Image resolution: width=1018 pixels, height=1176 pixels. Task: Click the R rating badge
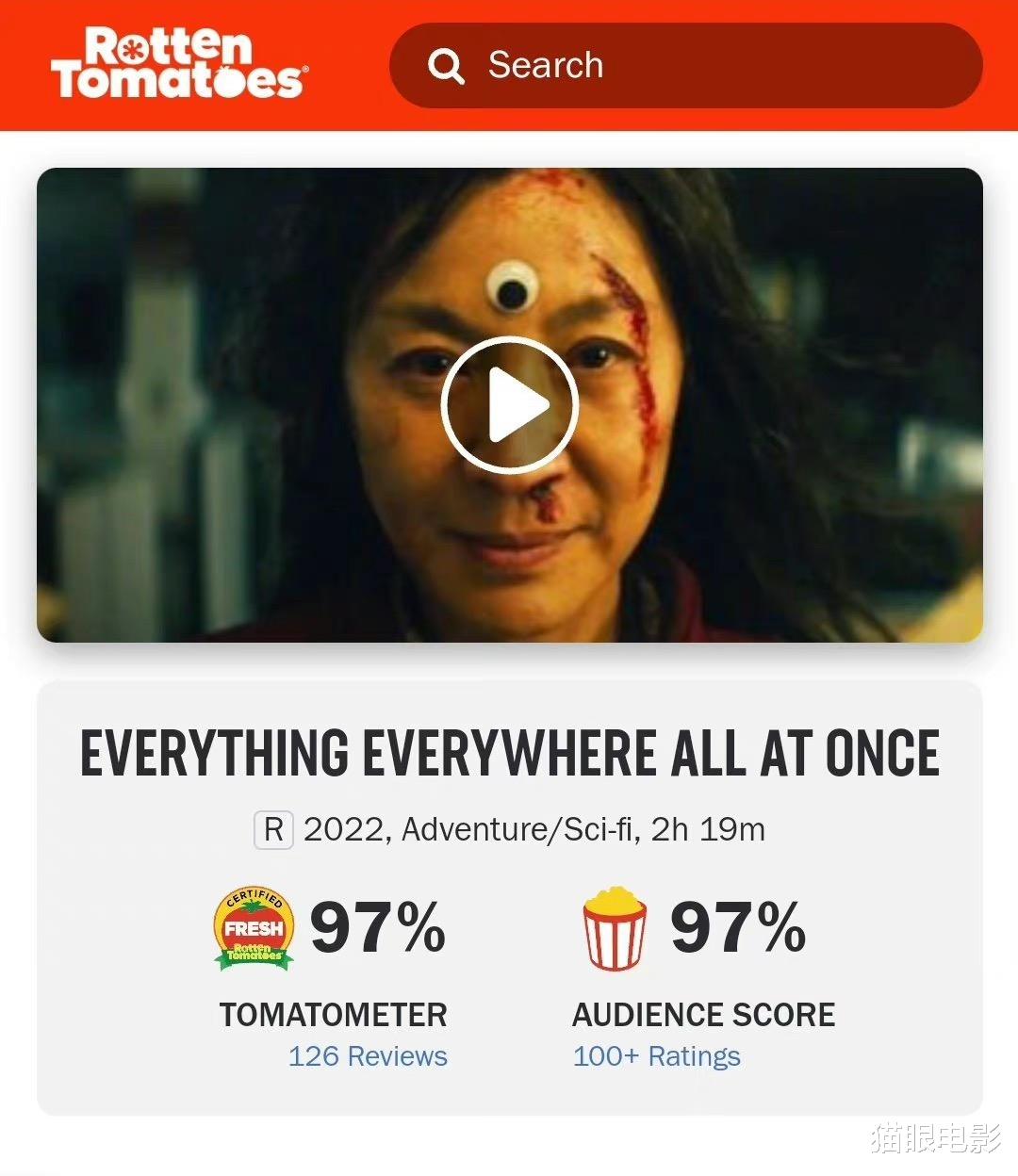273,830
